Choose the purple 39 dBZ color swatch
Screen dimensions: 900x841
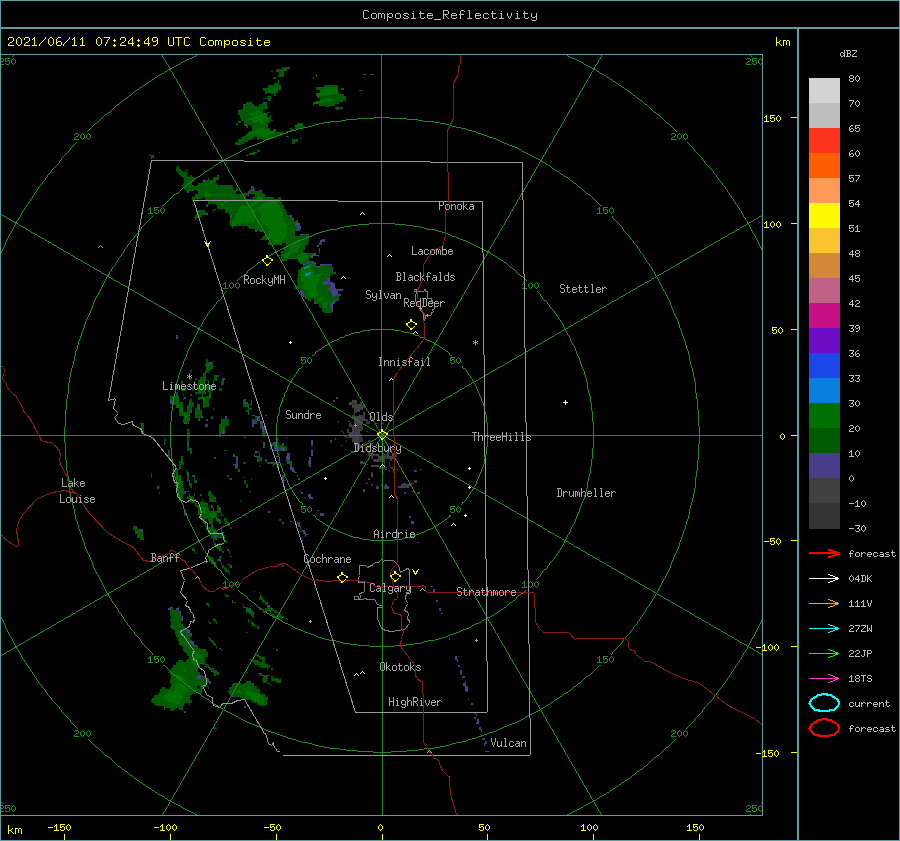click(x=824, y=340)
